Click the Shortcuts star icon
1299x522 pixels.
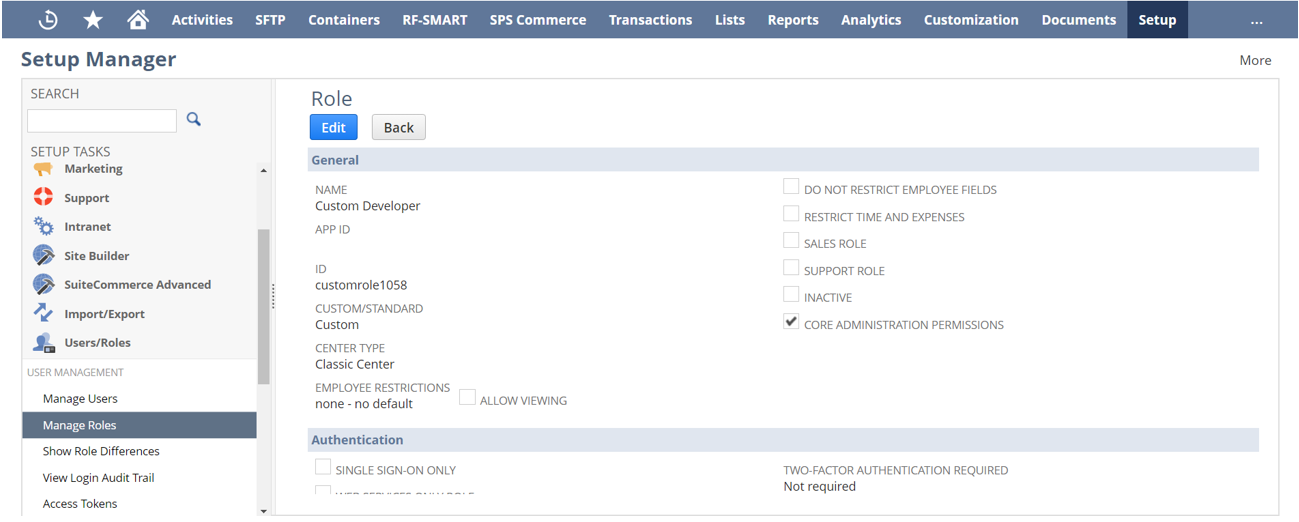click(x=93, y=20)
